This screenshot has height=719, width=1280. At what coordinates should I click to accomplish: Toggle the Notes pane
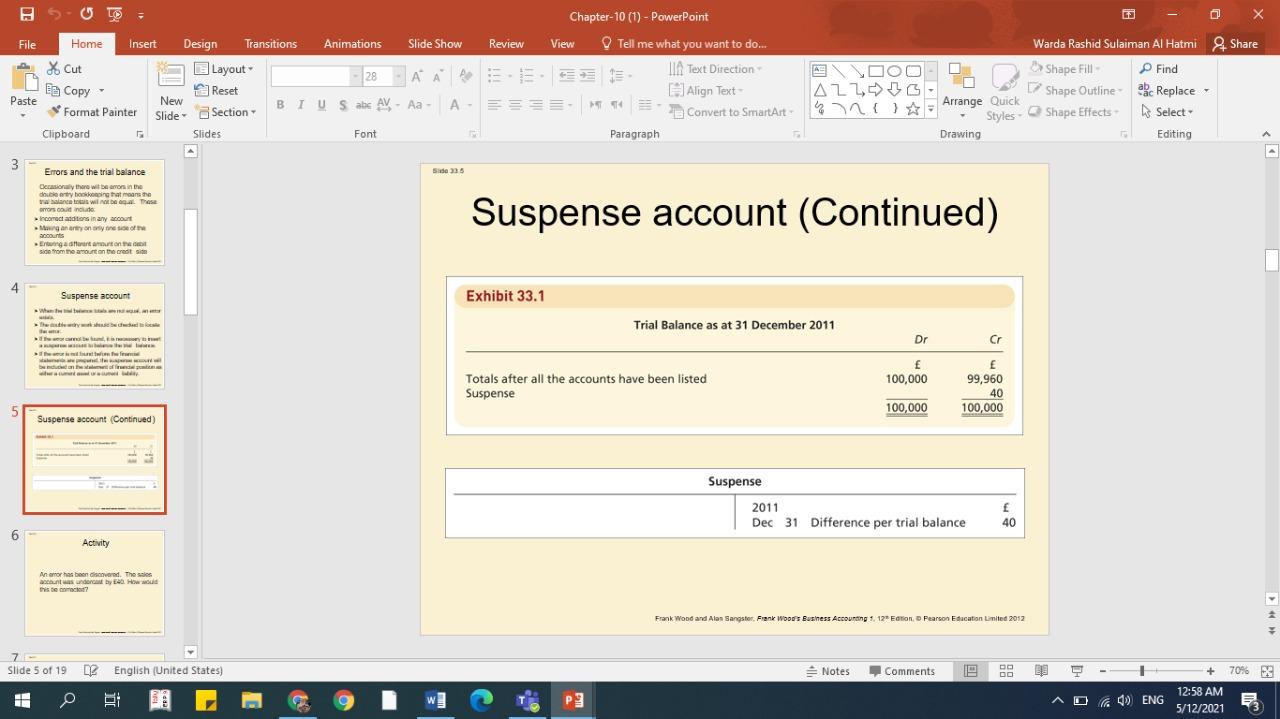tap(827, 671)
